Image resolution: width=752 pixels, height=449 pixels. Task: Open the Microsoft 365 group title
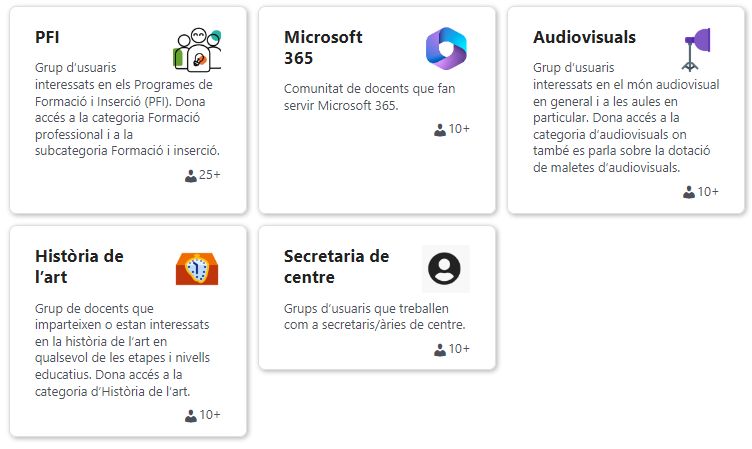(x=323, y=47)
